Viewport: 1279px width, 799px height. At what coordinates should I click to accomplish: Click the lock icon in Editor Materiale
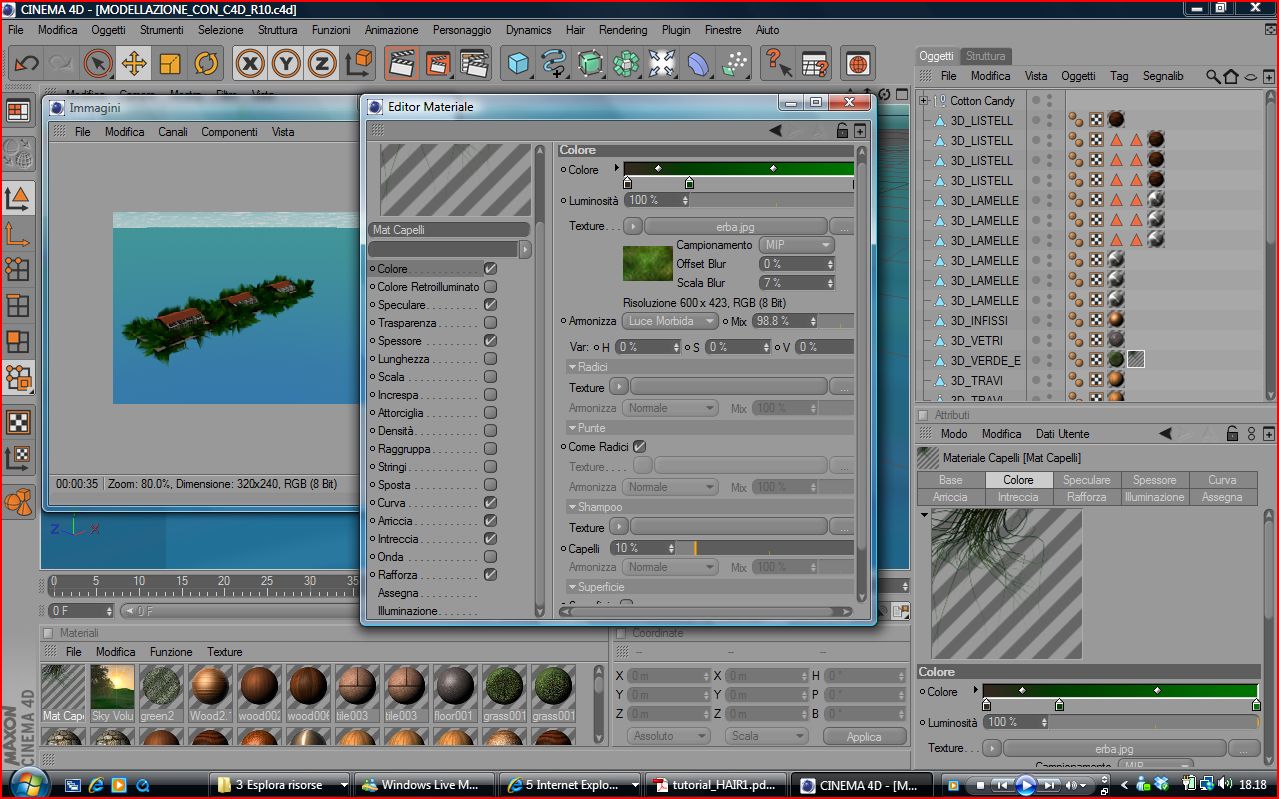842,130
